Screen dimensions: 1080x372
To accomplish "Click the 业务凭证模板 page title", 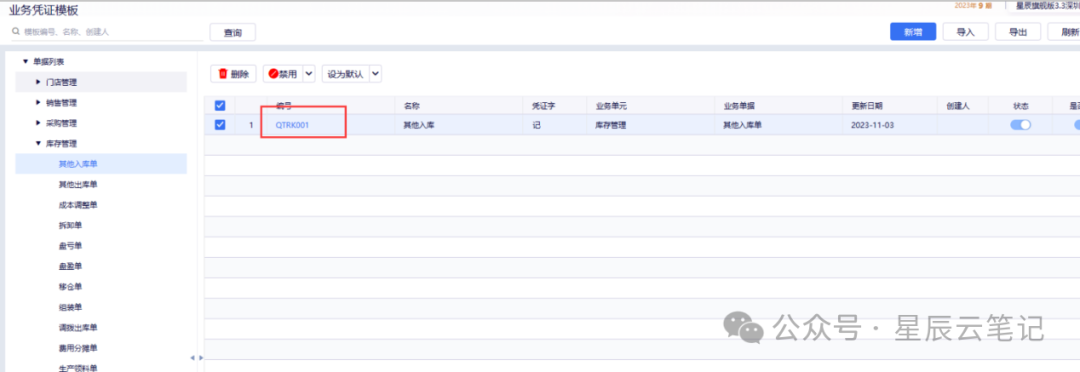I will click(x=43, y=10).
